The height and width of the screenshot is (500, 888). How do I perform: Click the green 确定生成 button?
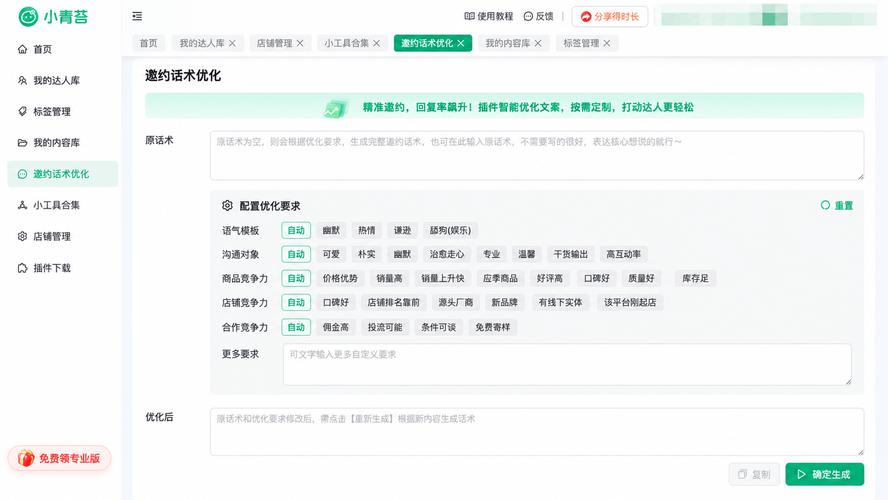[x=825, y=474]
